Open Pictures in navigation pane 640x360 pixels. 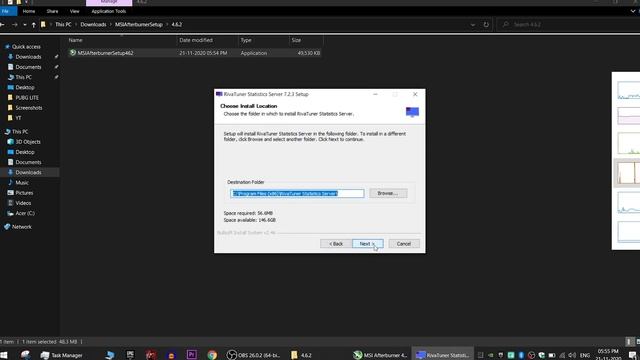point(24,193)
